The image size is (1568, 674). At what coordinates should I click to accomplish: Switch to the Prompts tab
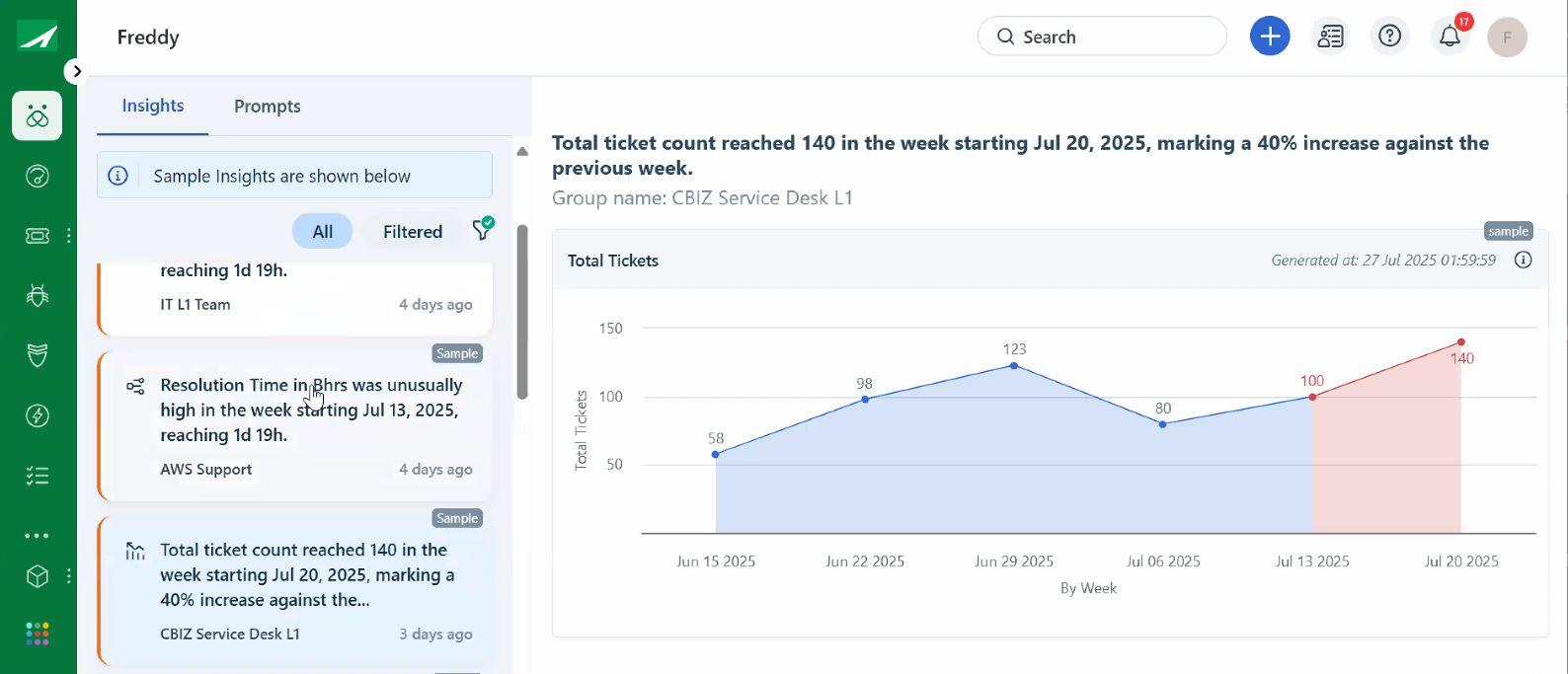coord(267,107)
